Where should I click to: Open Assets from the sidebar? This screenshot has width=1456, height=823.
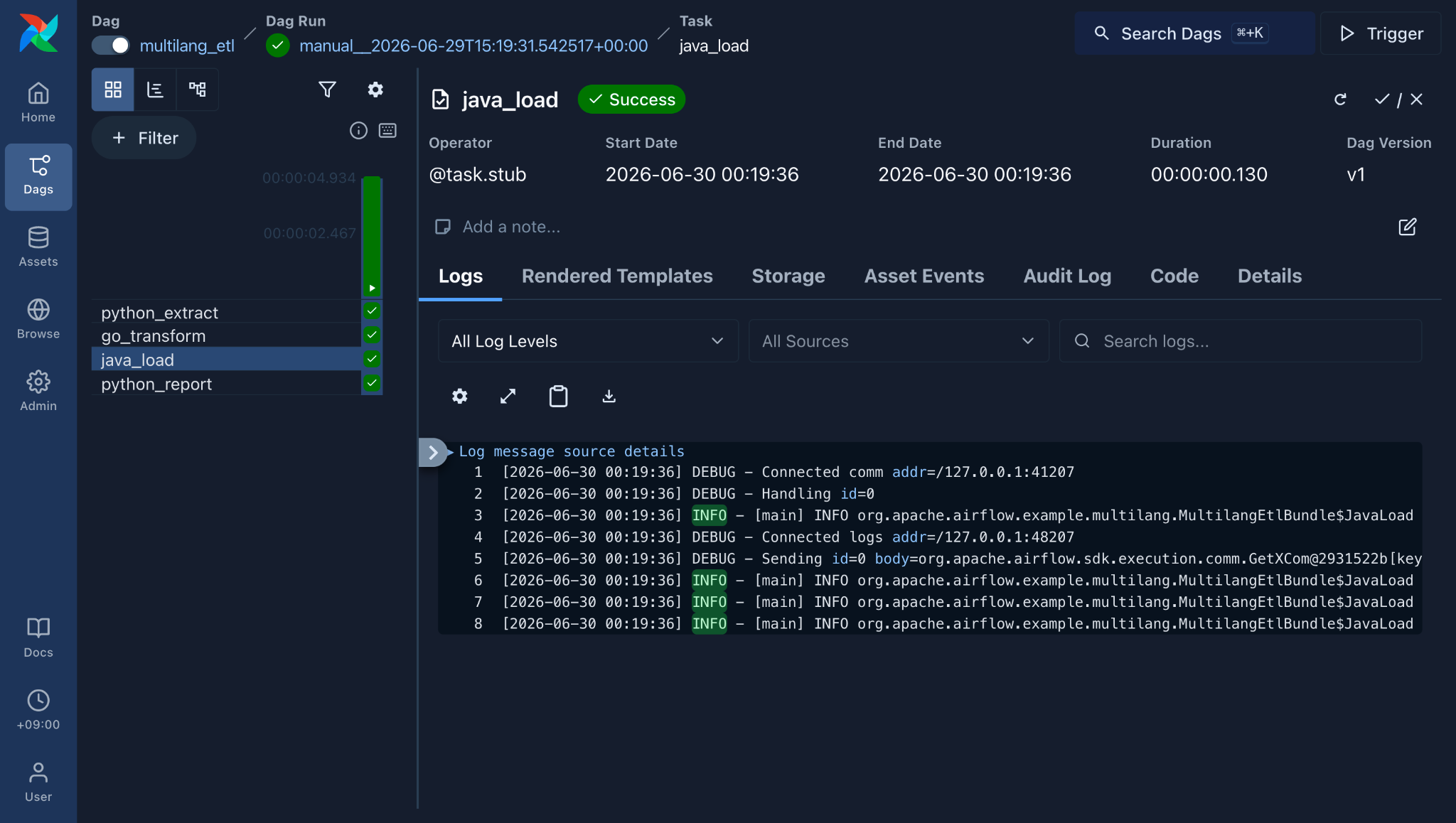click(38, 247)
